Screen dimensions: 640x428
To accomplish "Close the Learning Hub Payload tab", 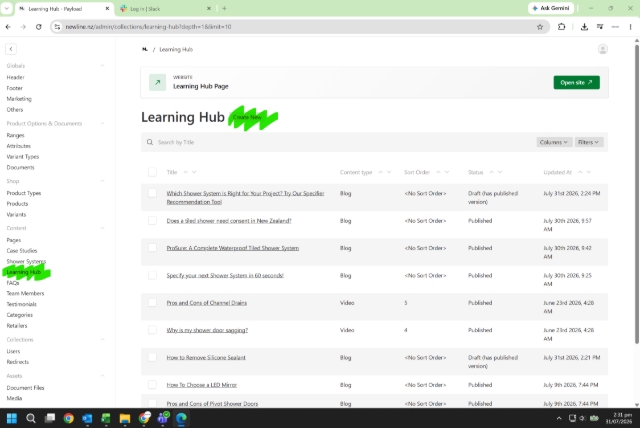I will pyautogui.click(x=107, y=9).
